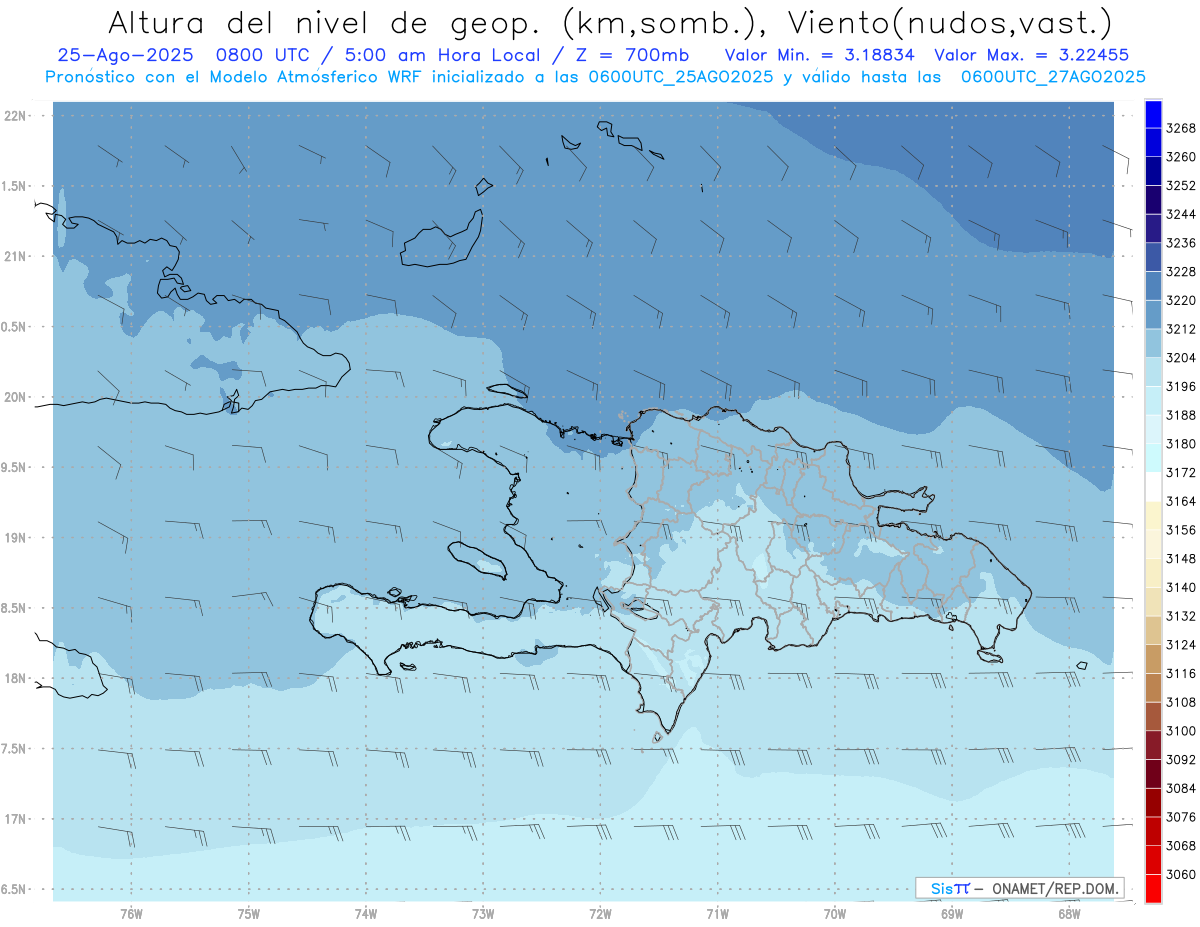
Task: Click the legend swatch between 3092 and 3084
Action: (1153, 774)
